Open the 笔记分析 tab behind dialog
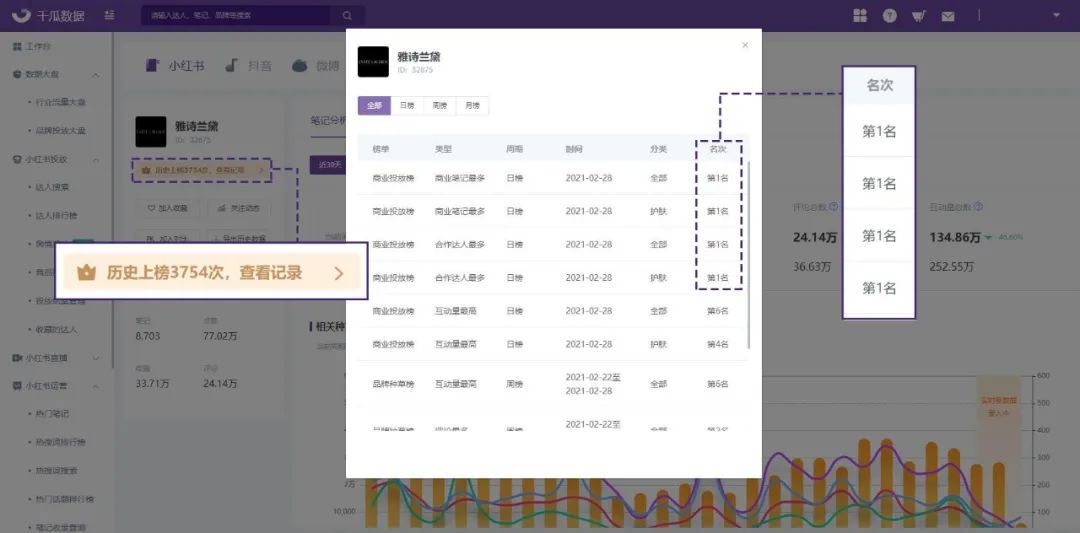 tap(328, 120)
